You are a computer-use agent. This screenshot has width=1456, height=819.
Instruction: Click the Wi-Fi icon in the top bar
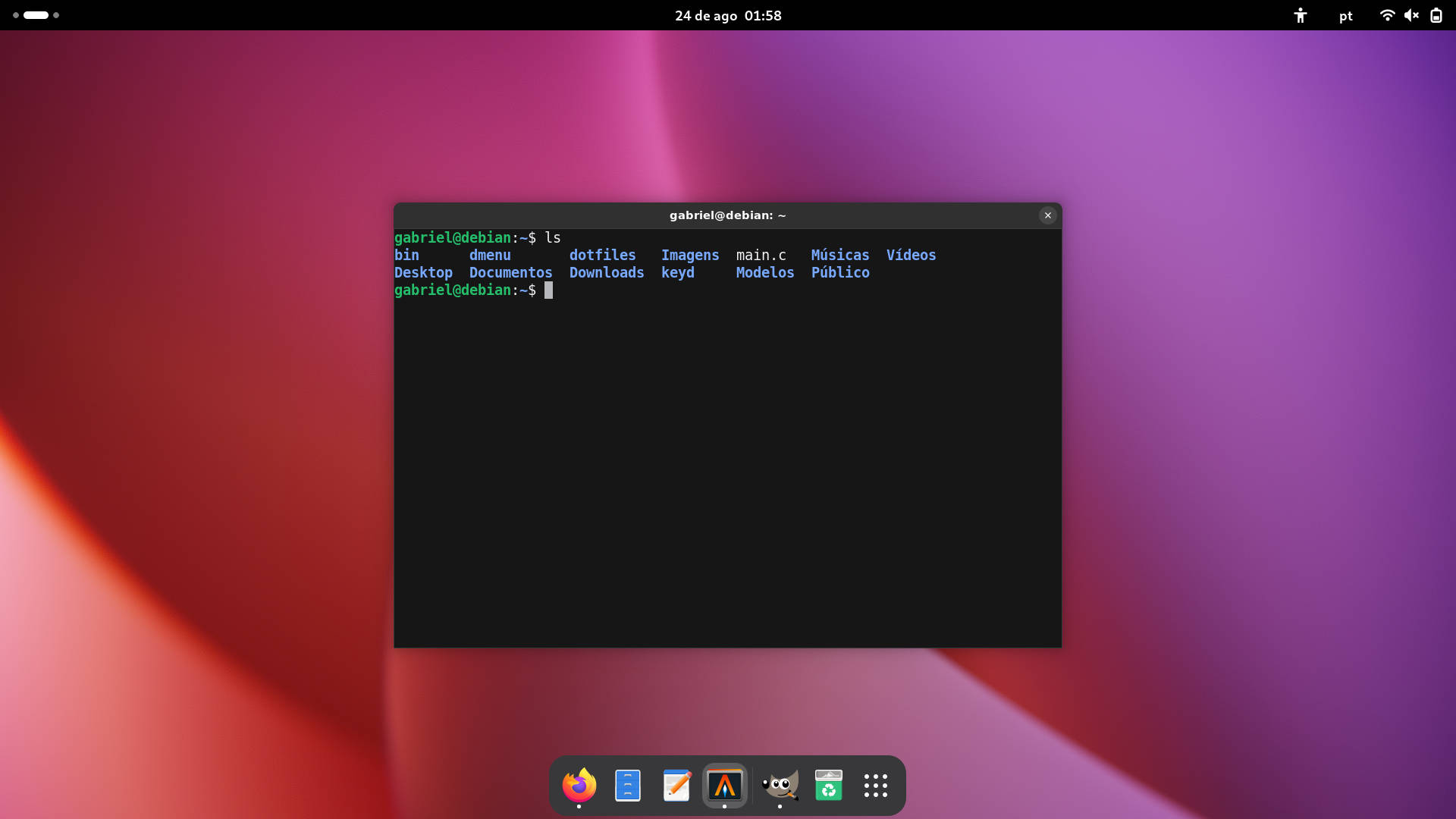(1387, 15)
